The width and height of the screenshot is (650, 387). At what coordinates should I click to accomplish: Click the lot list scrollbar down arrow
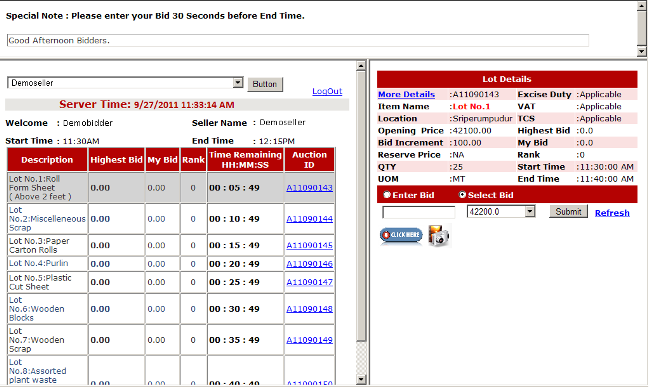tap(361, 379)
